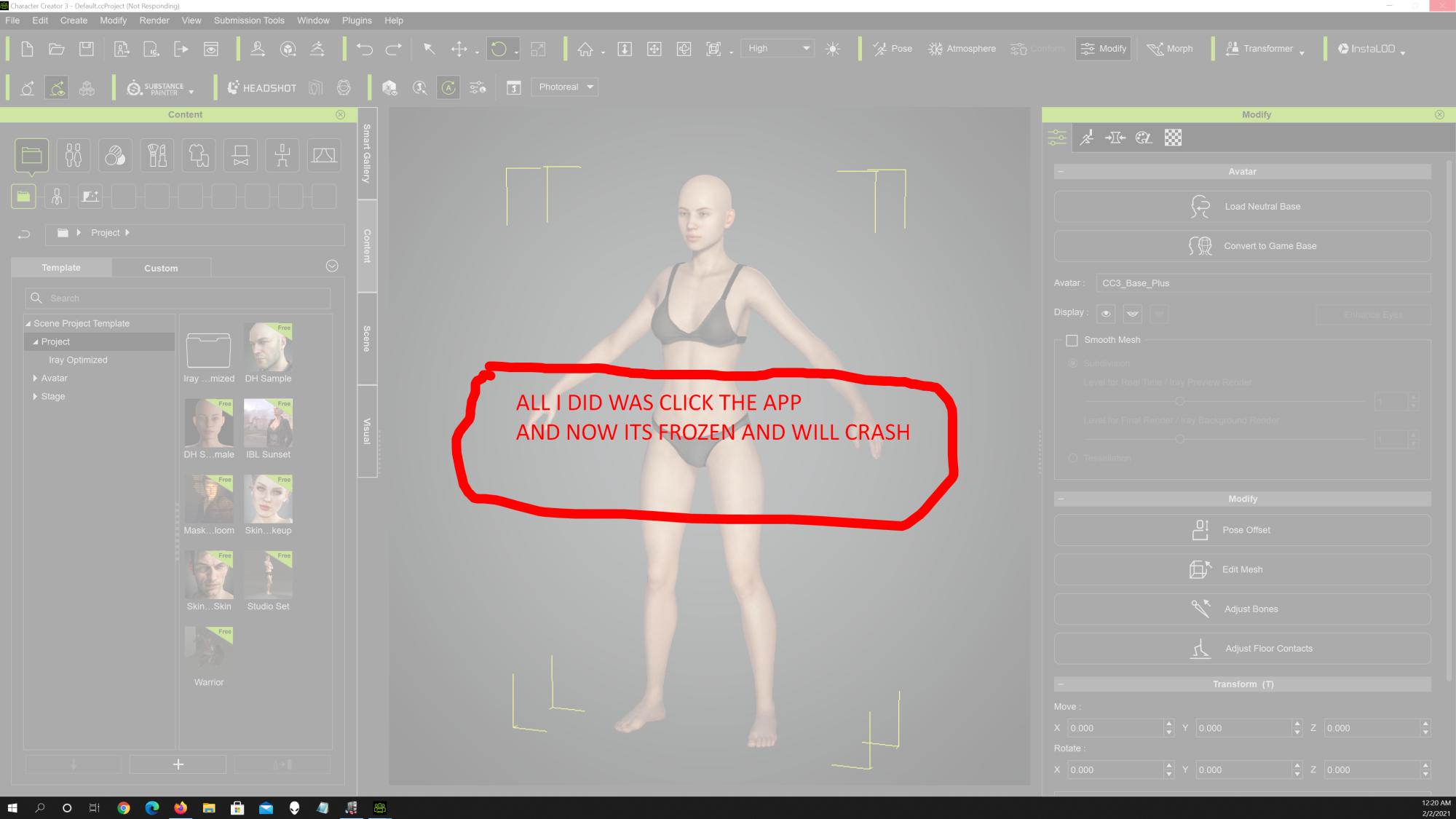Click the content Search field

click(x=178, y=298)
